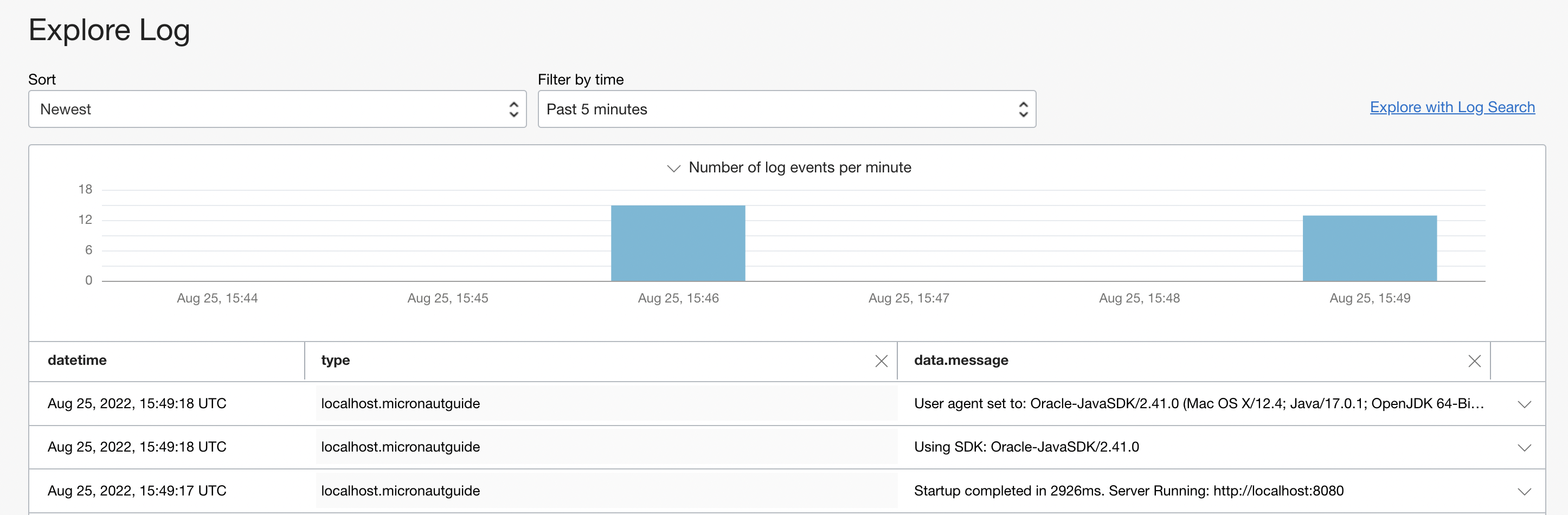
Task: Remove the type column with its X icon
Action: coord(881,361)
